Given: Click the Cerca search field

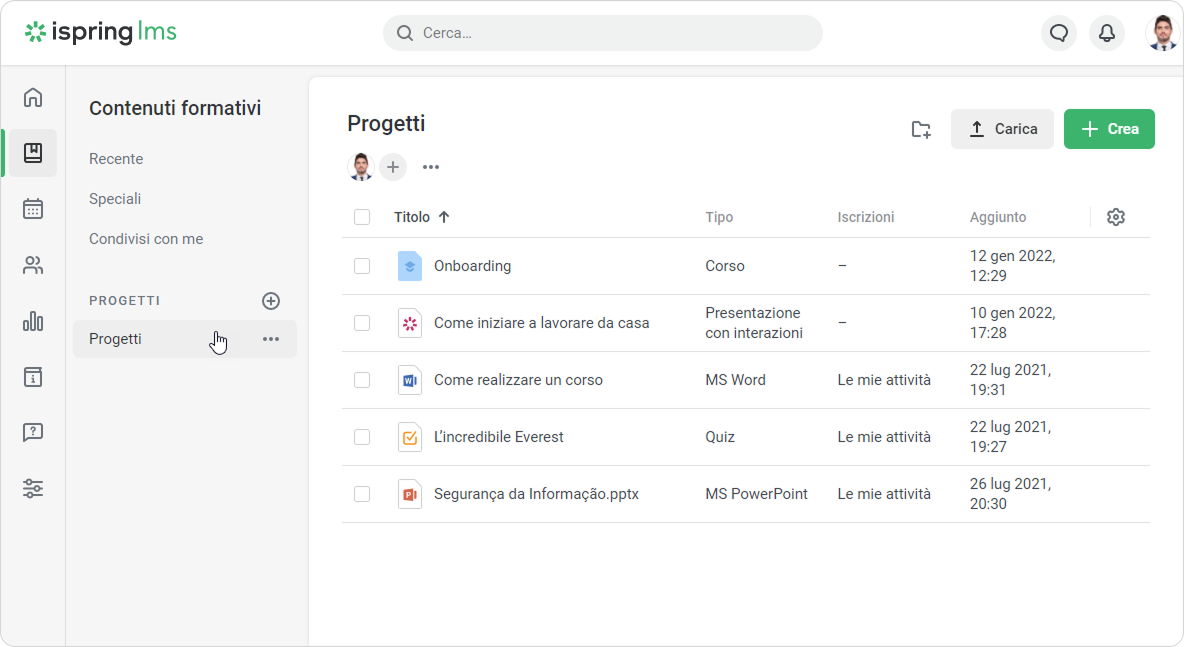Looking at the screenshot, I should pos(602,33).
